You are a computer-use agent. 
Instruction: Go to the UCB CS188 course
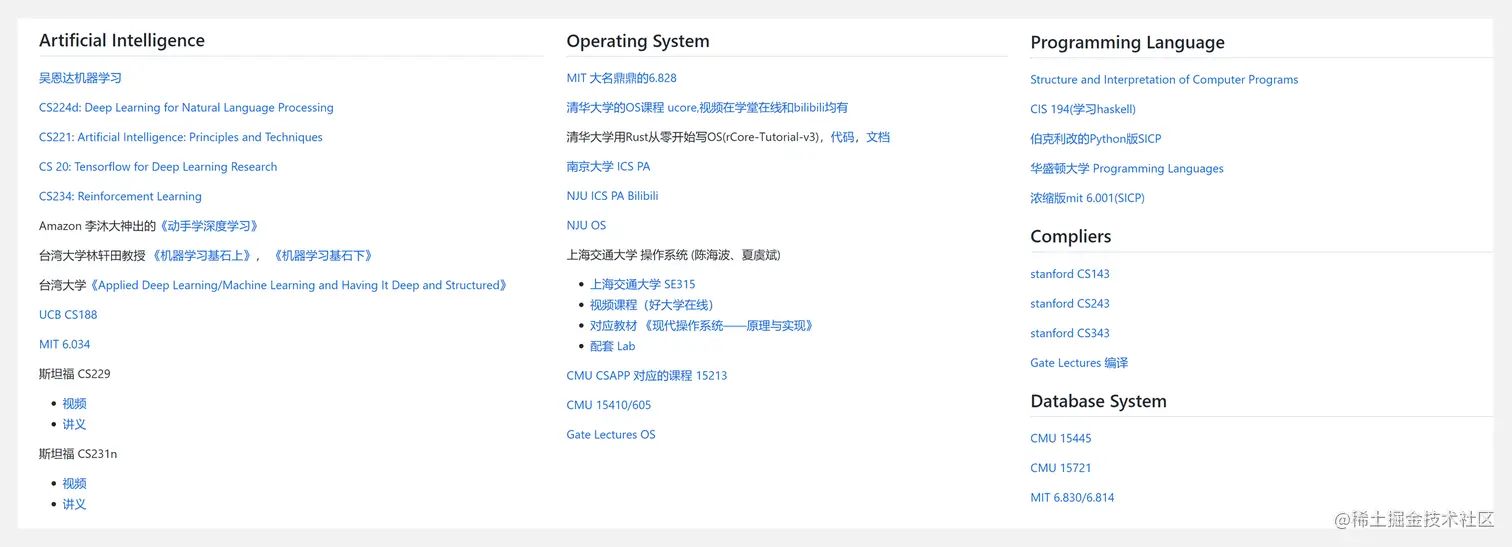click(68, 315)
